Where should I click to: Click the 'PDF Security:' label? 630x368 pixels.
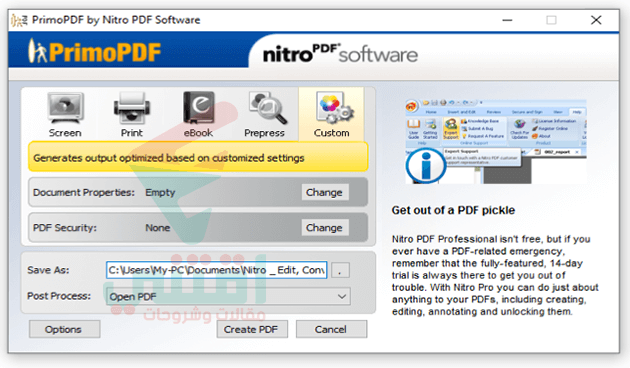65,228
